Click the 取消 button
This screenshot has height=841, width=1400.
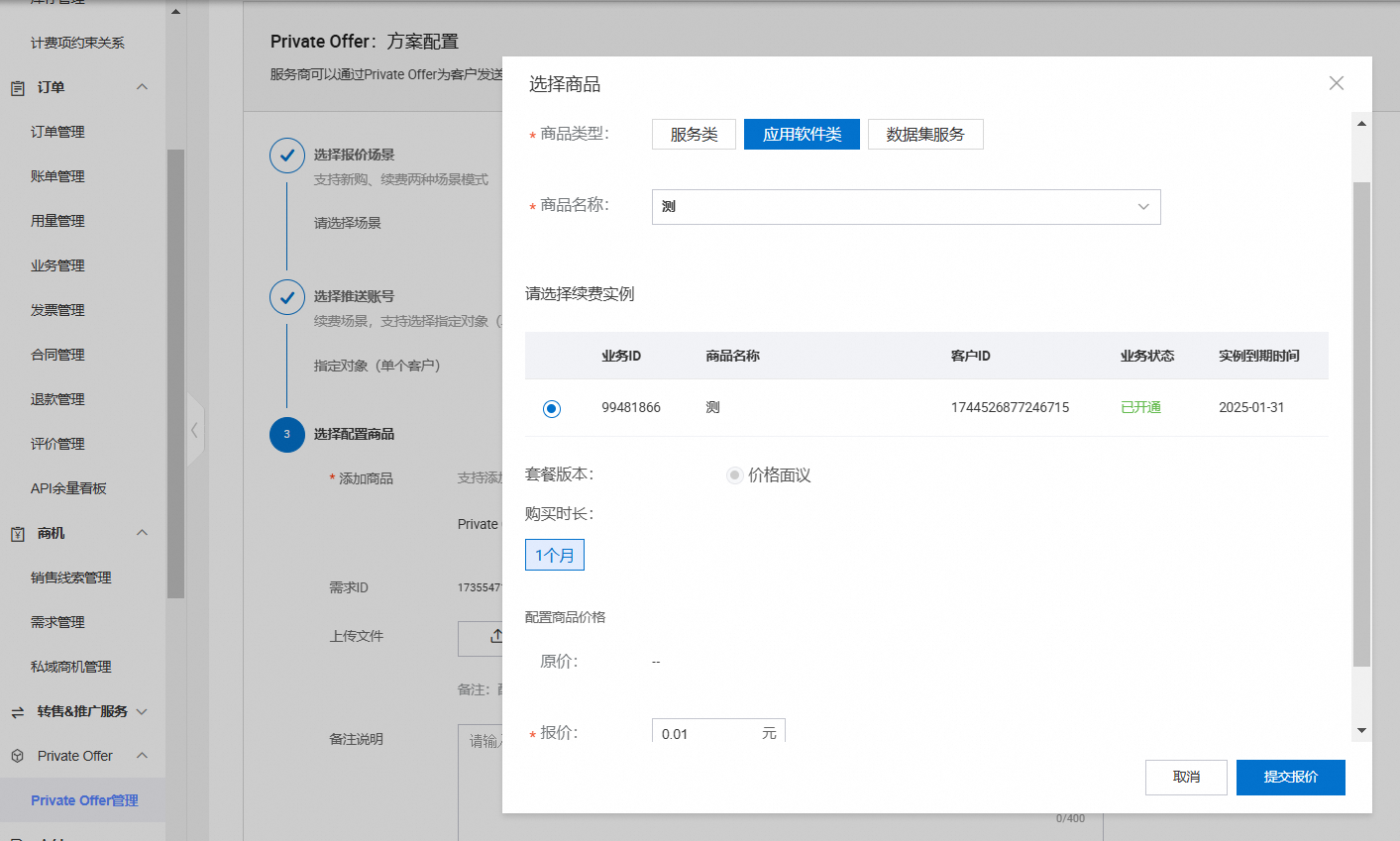coord(1186,778)
